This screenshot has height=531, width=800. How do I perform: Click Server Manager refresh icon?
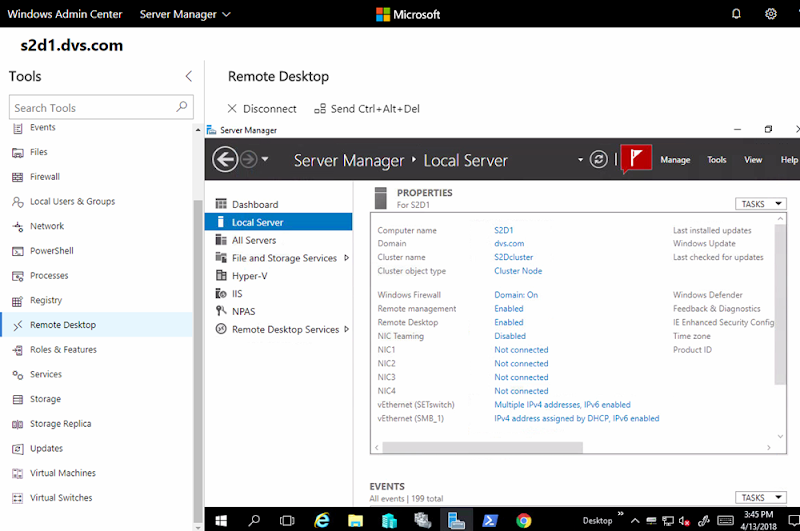[x=598, y=160]
